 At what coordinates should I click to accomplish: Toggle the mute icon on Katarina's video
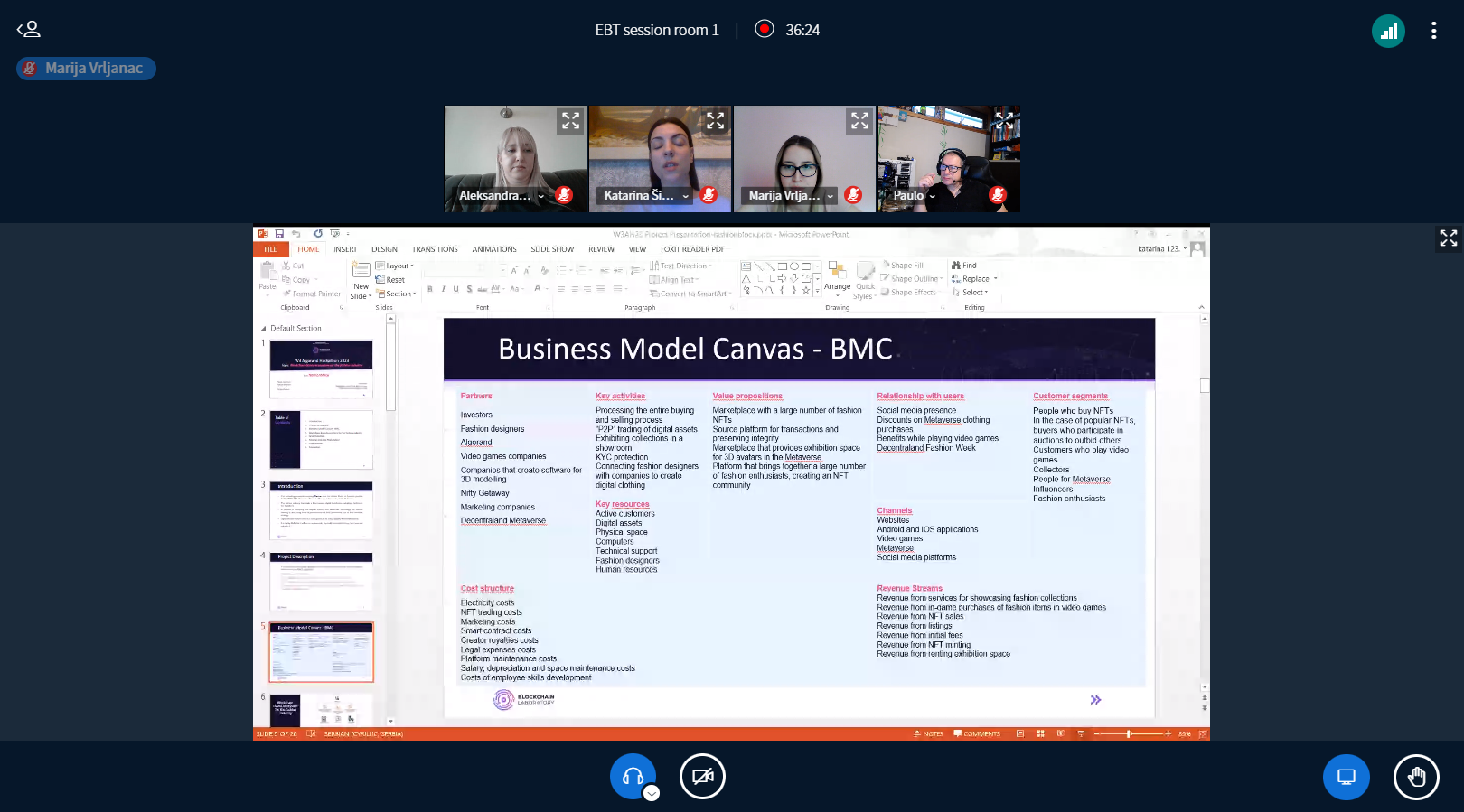[x=709, y=195]
